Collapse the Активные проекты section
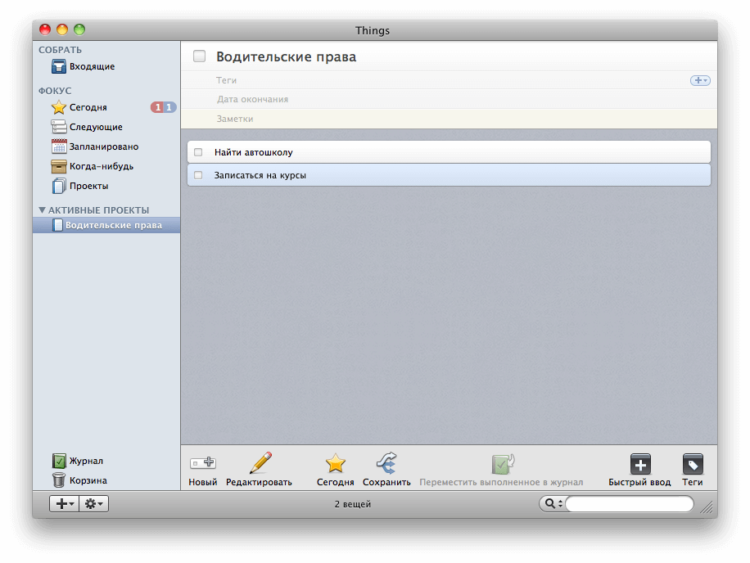Screen dimensions: 750x563 (x=42, y=210)
